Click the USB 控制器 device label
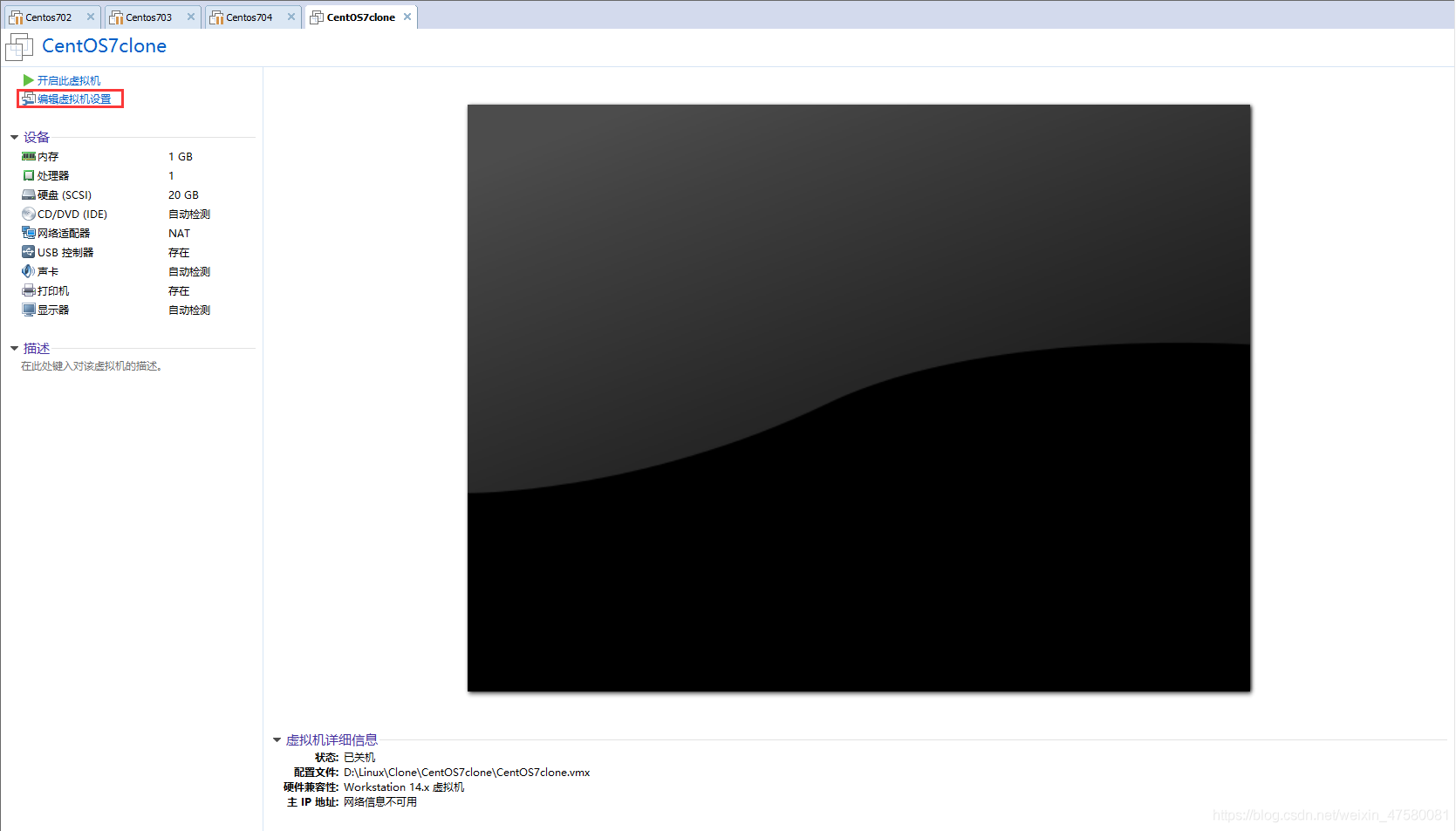 tap(65, 253)
